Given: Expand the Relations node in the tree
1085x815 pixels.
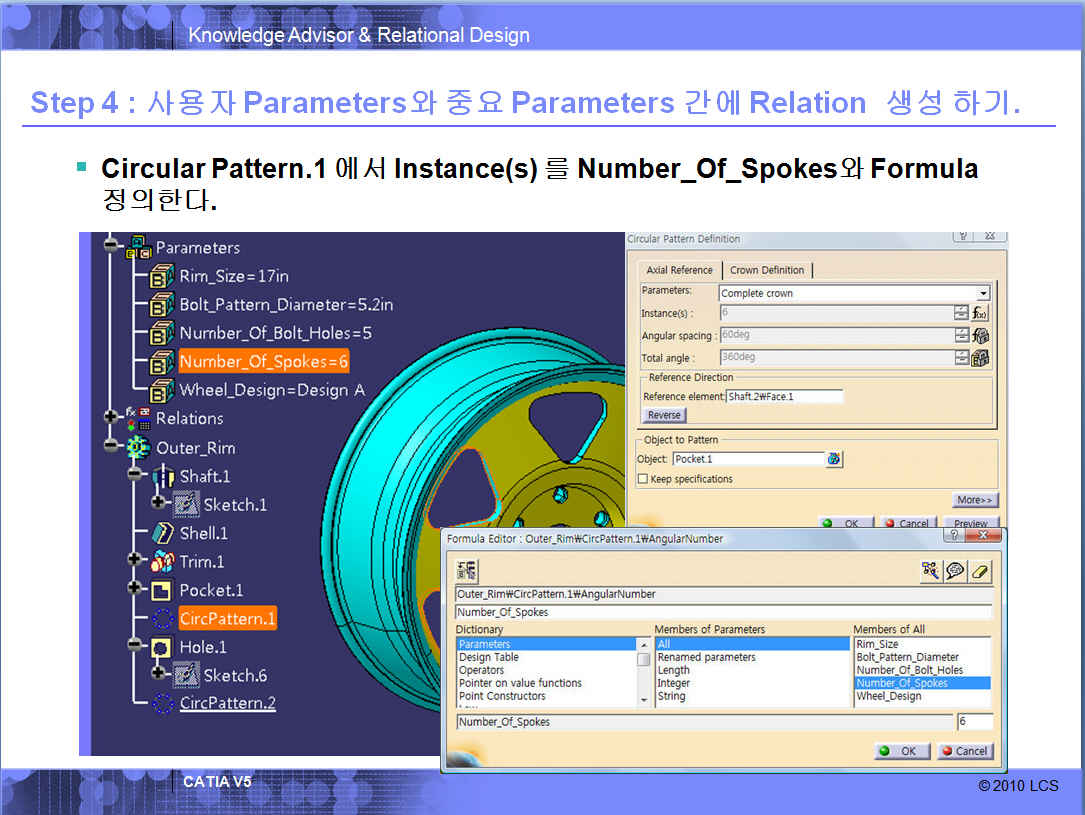Looking at the screenshot, I should click(110, 417).
